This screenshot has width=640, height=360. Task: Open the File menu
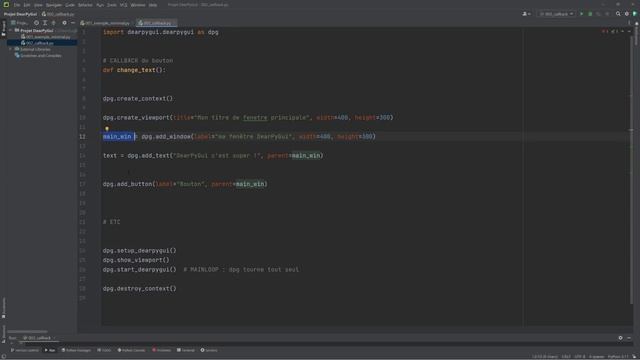coord(17,5)
